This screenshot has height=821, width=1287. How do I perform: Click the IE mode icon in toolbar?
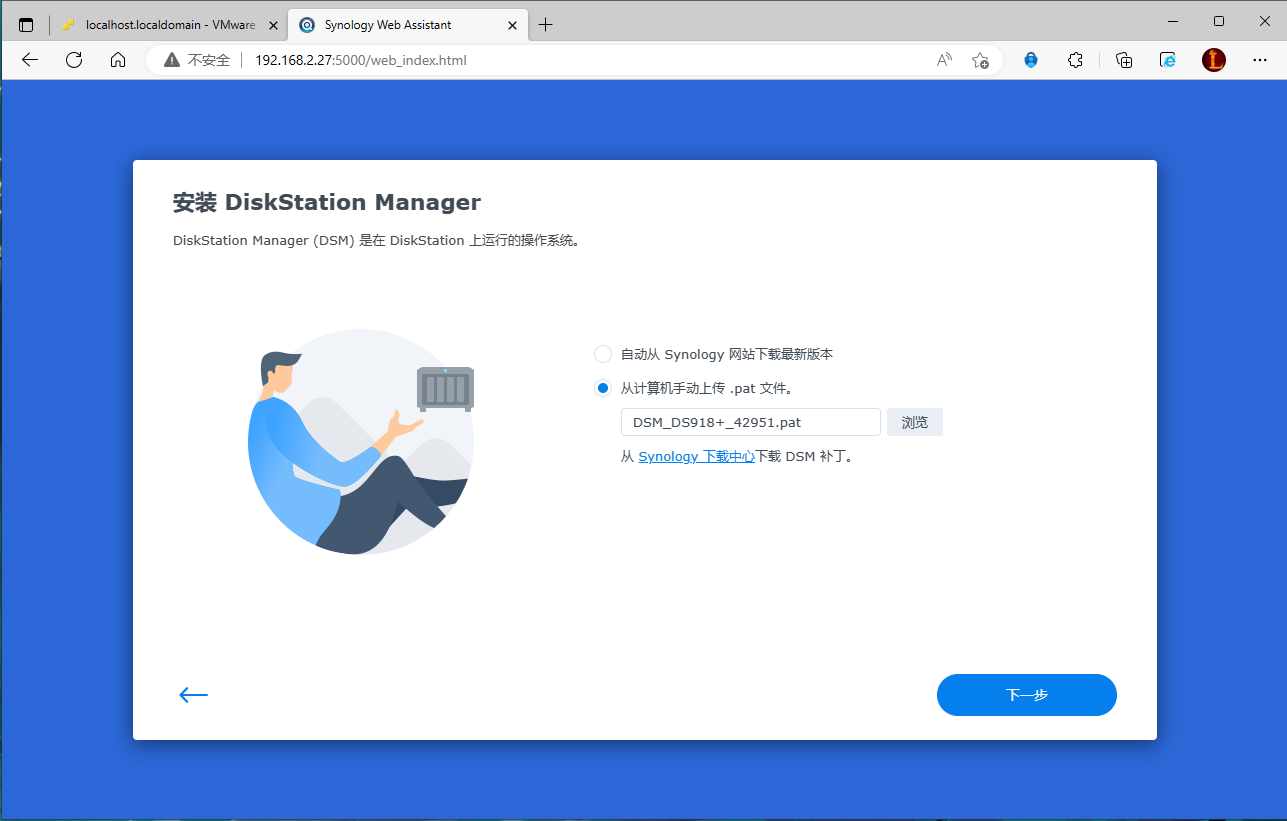[x=1168, y=60]
